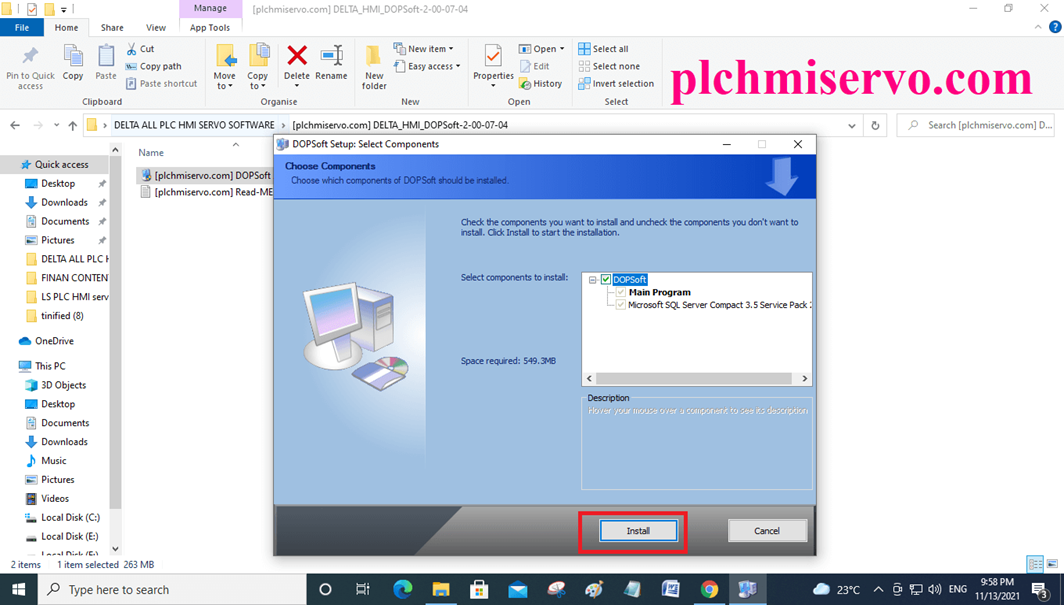Click Paste shortcut in ribbon

click(162, 83)
